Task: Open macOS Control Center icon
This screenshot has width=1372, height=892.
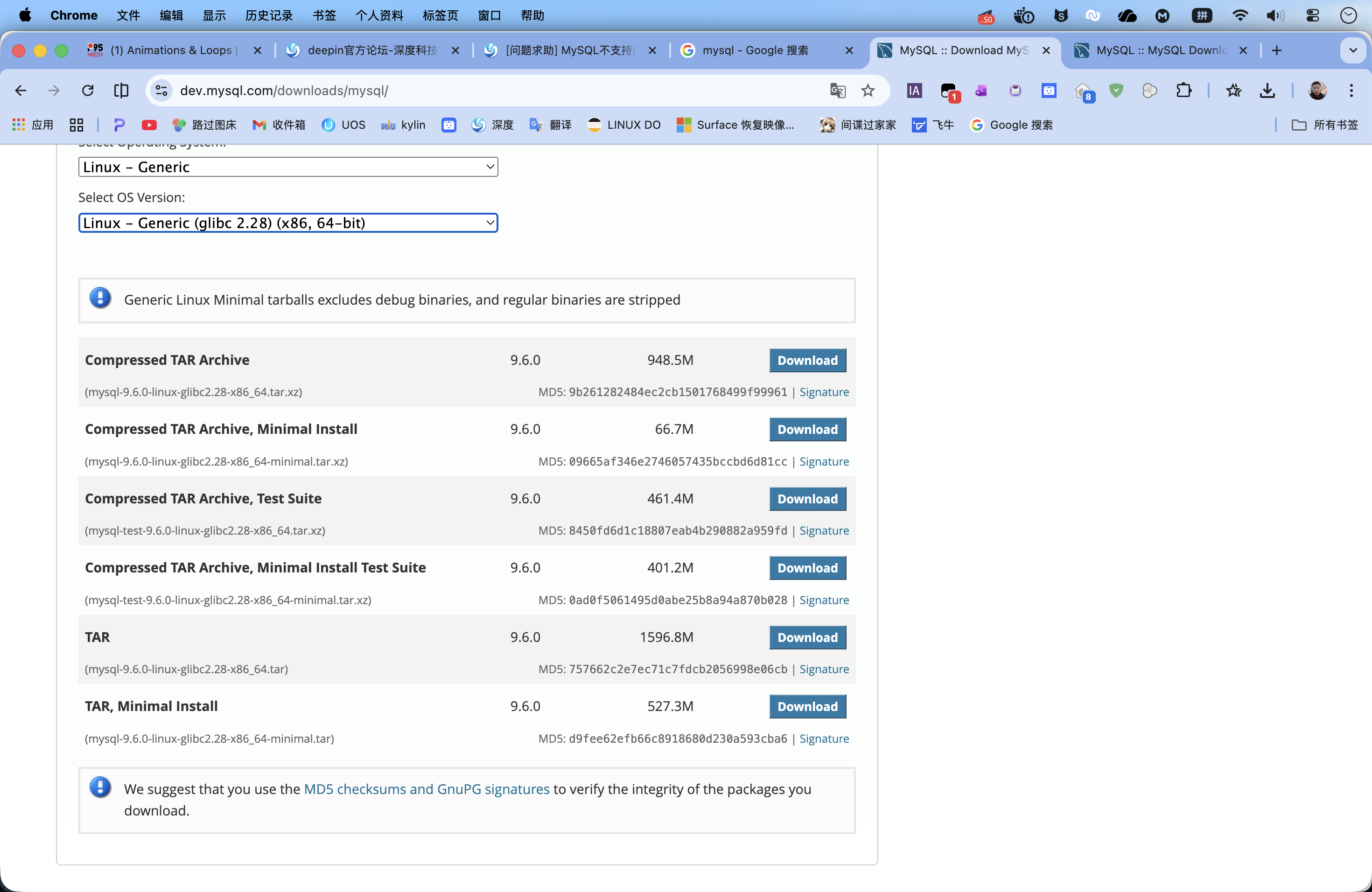Action: pos(1313,15)
